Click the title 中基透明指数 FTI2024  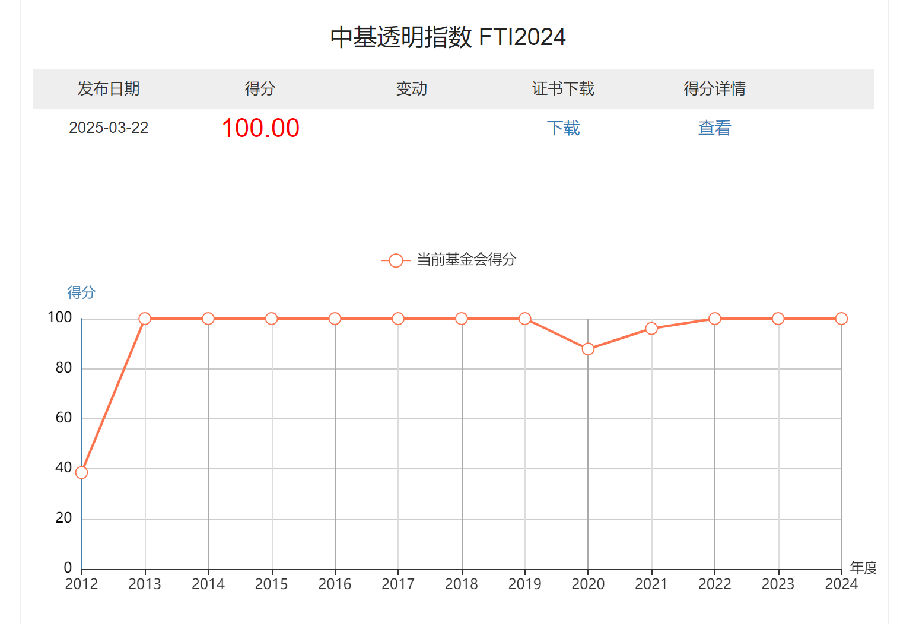pos(448,37)
